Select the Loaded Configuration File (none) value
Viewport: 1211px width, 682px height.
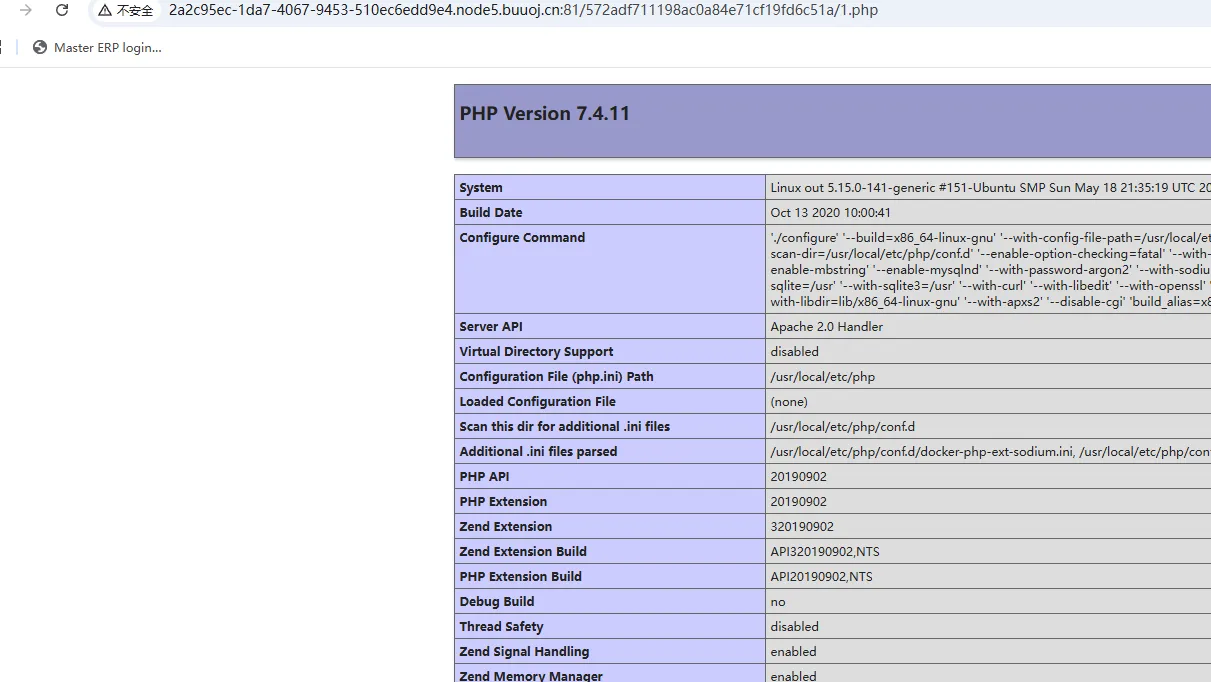point(789,402)
